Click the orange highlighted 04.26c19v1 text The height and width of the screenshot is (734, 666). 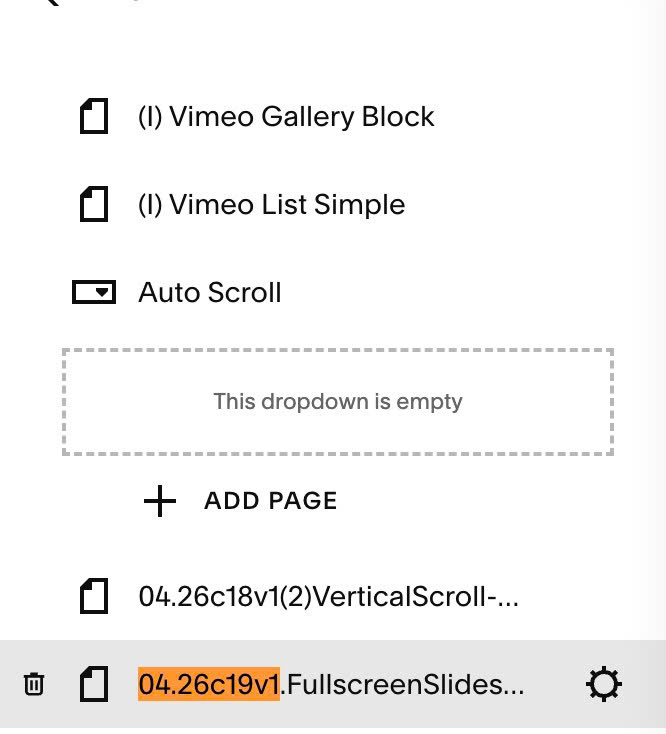coord(208,685)
